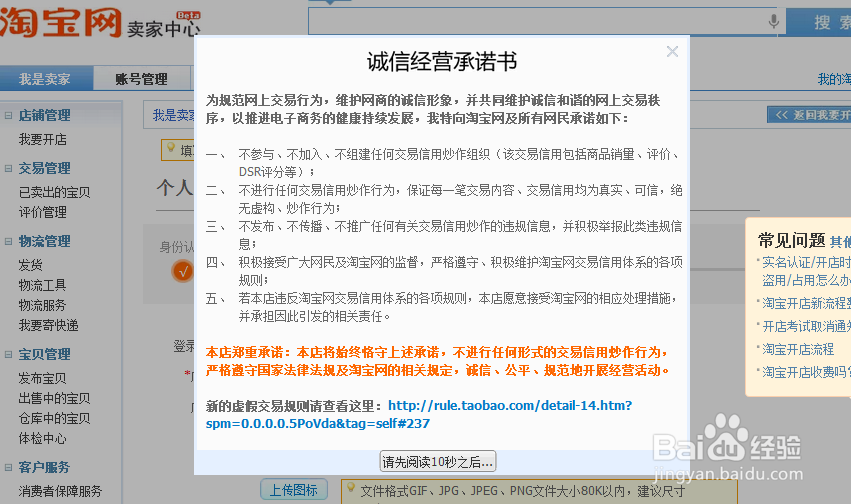Focus the top search input field
This screenshot has width=851, height=504.
[x=540, y=22]
